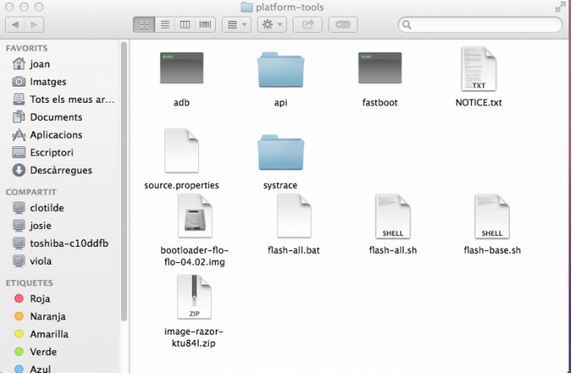
Task: Switch to Cover Flow view
Action: (x=205, y=24)
